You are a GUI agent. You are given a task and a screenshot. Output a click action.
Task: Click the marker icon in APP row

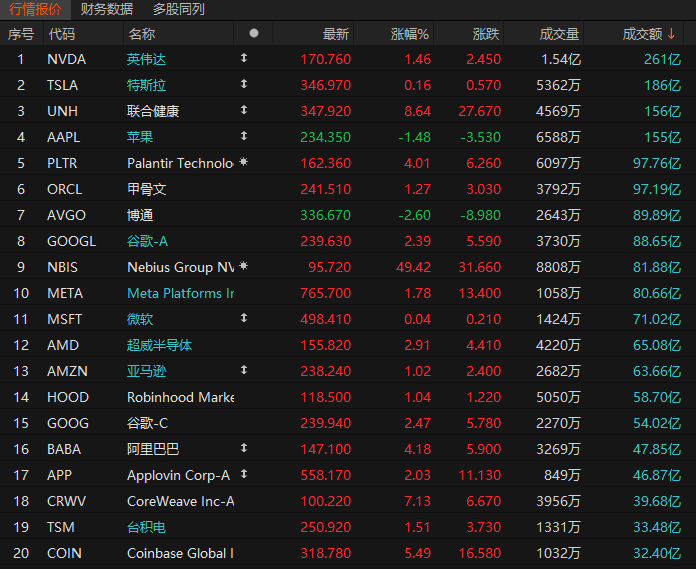244,474
